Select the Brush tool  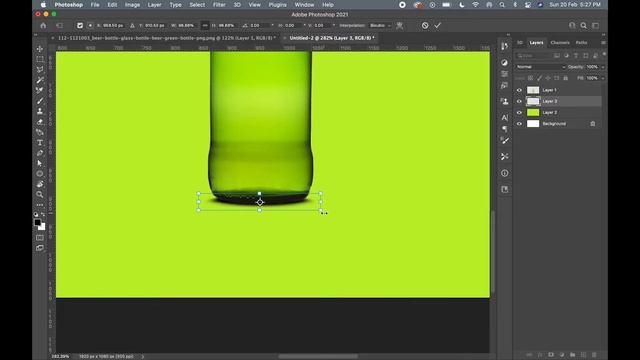coord(40,101)
